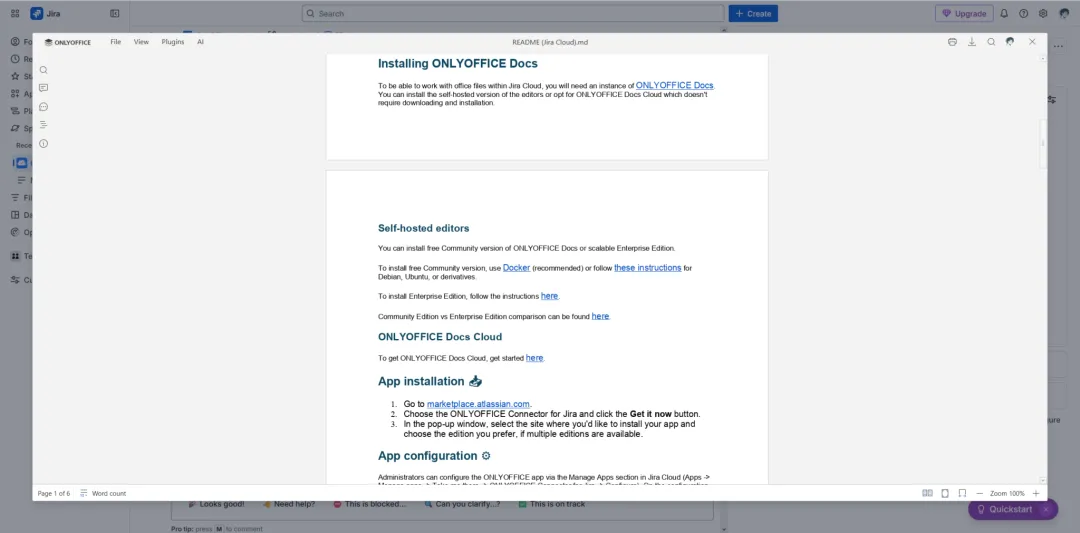The height and width of the screenshot is (533, 1080).
Task: Click 'This is on track' comment suggestion
Action: [551, 504]
